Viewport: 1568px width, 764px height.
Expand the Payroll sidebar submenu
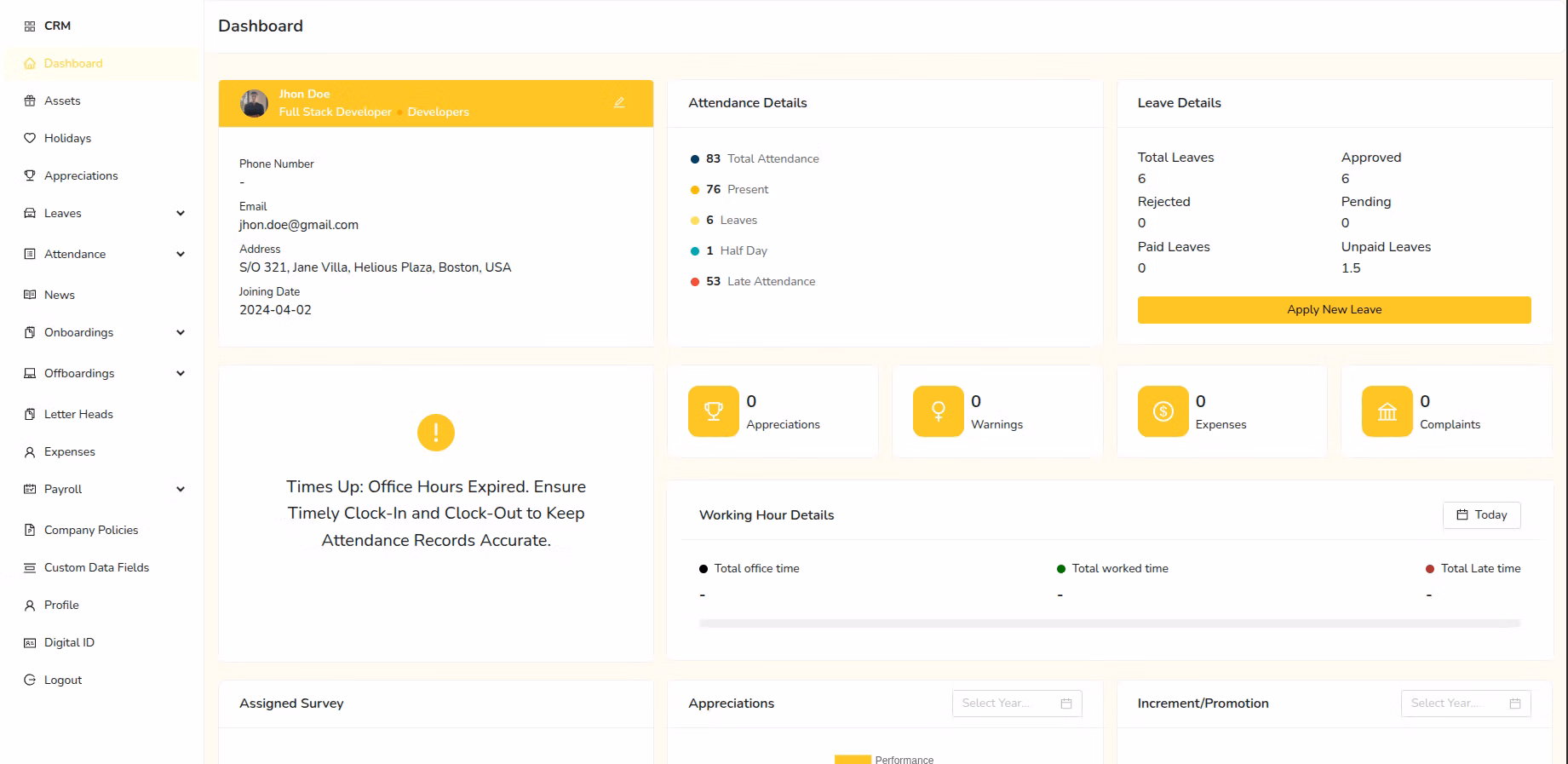point(181,490)
